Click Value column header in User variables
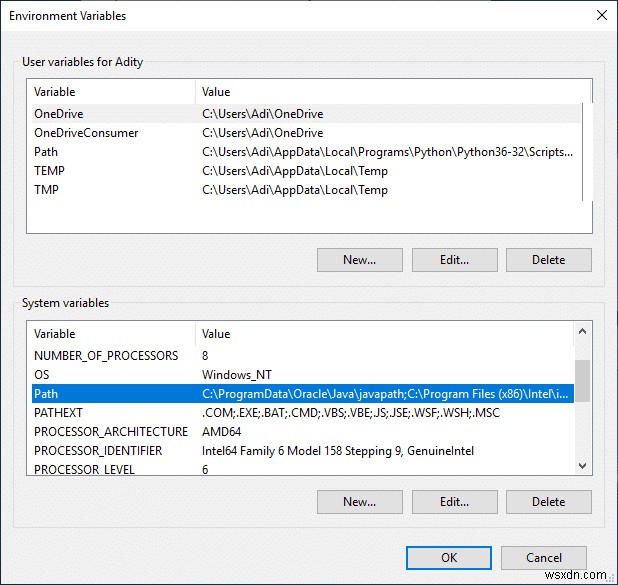The image size is (618, 585). 393,92
